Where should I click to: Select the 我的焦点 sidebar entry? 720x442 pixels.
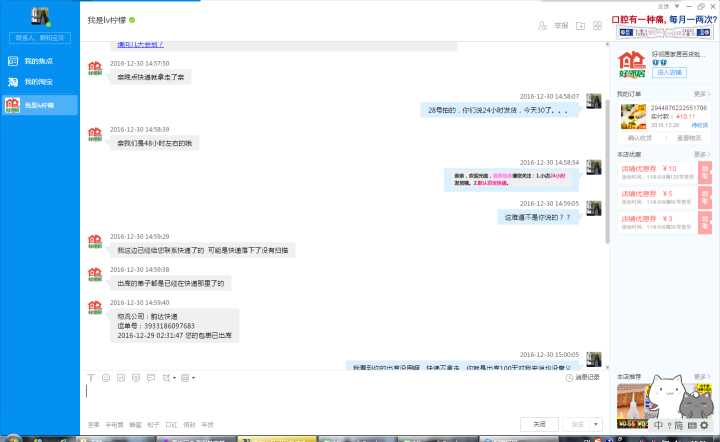40,61
